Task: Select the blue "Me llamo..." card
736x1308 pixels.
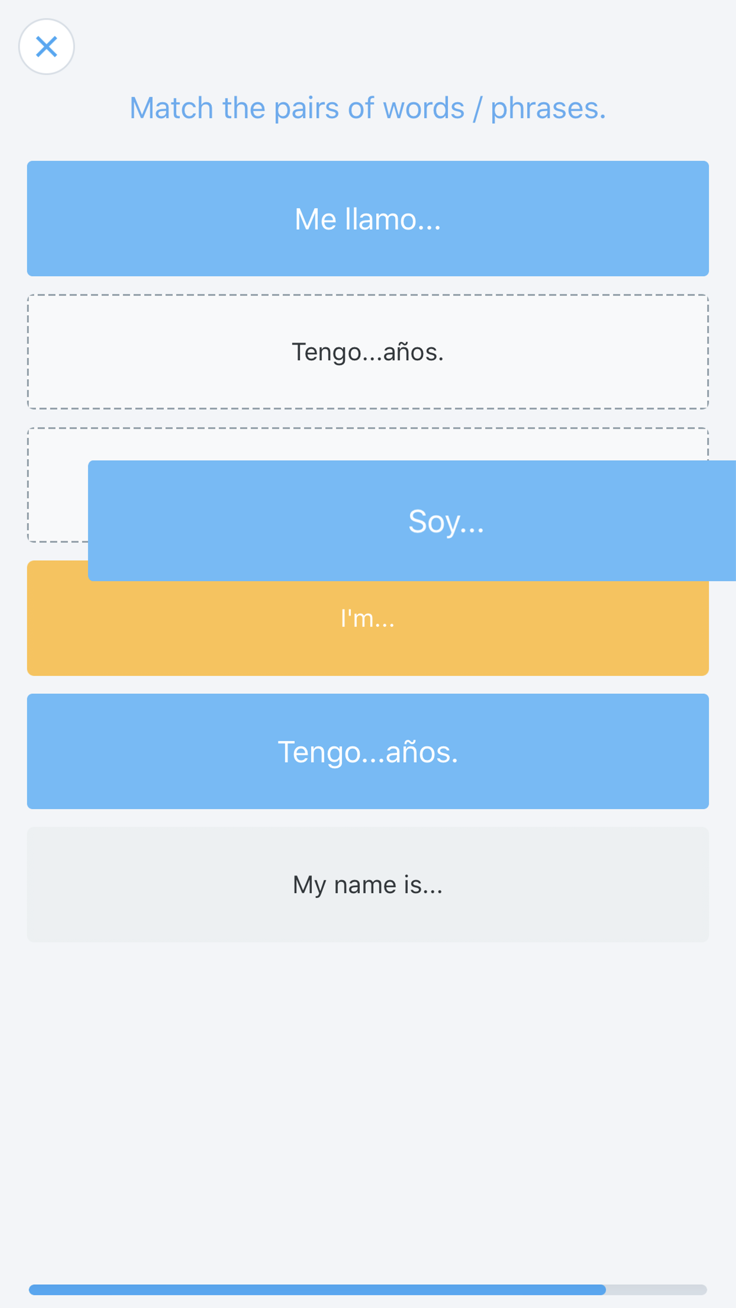Action: pyautogui.click(x=368, y=219)
